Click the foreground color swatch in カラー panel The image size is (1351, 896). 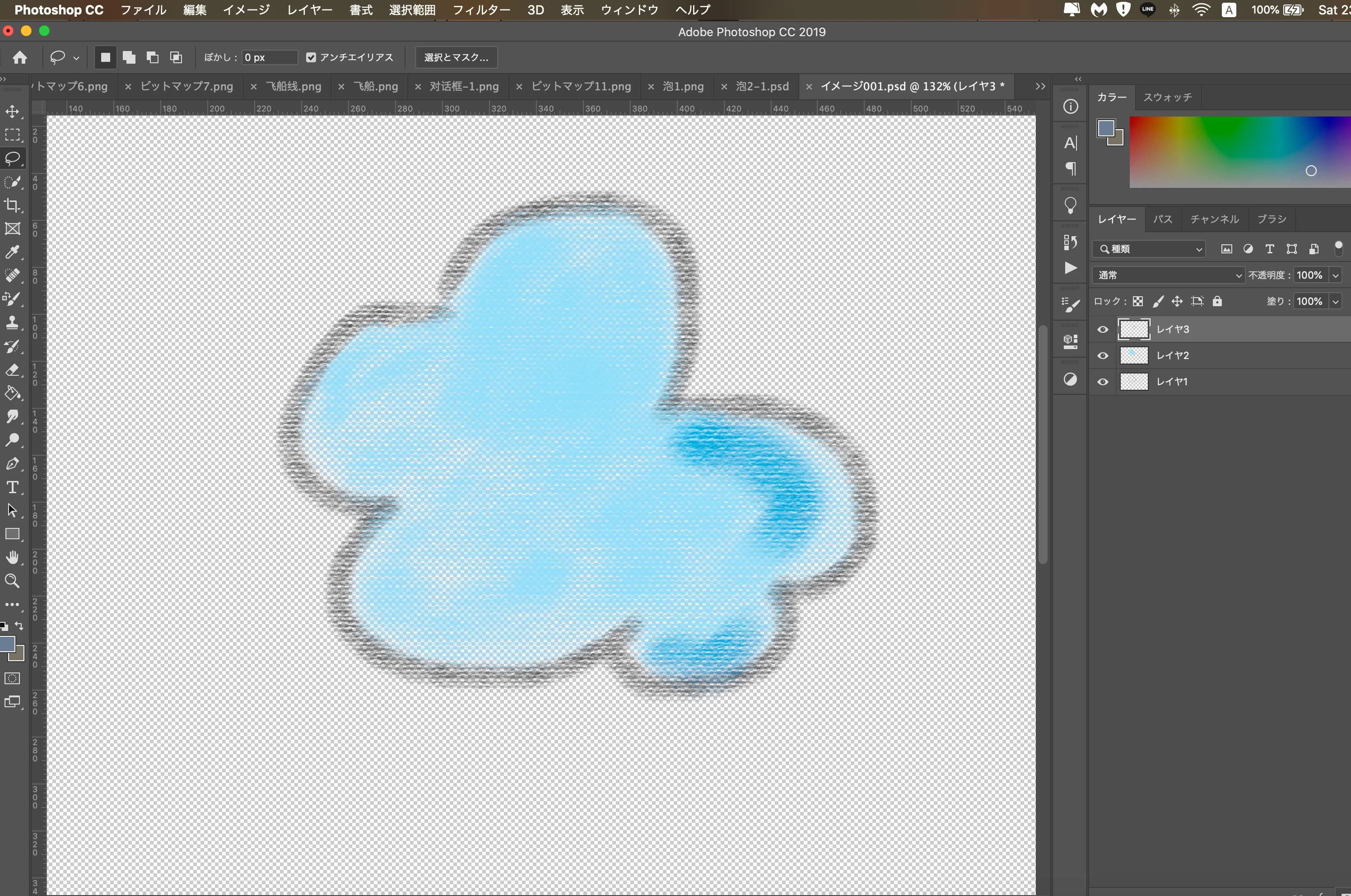click(x=1105, y=129)
